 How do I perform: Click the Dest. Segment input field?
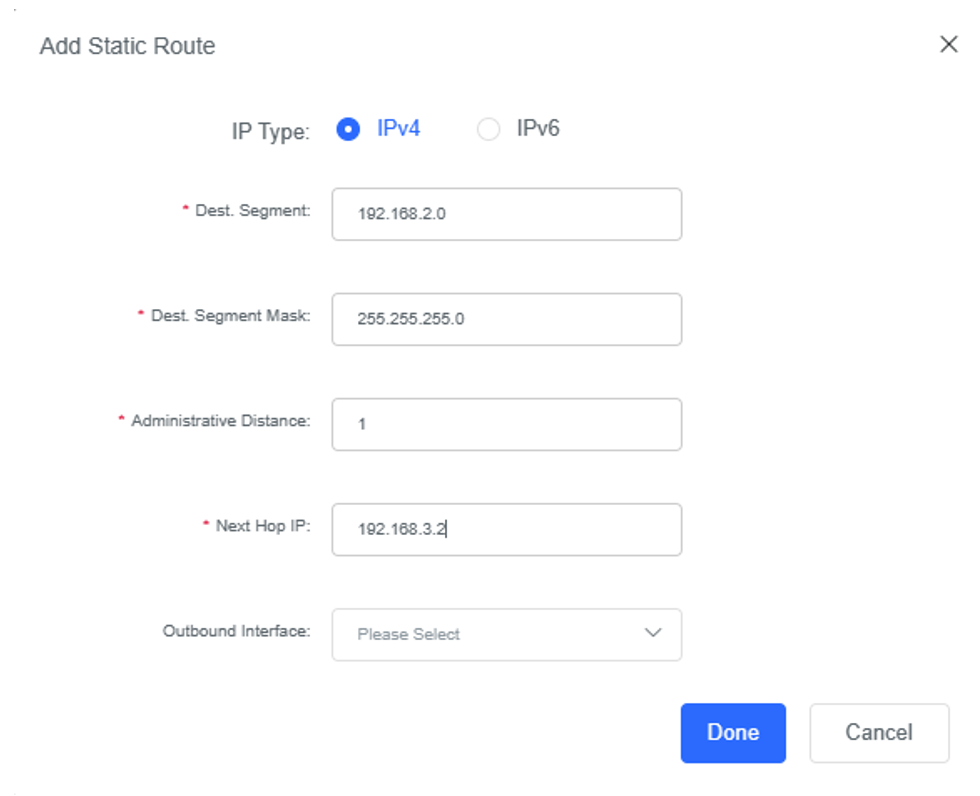[506, 214]
